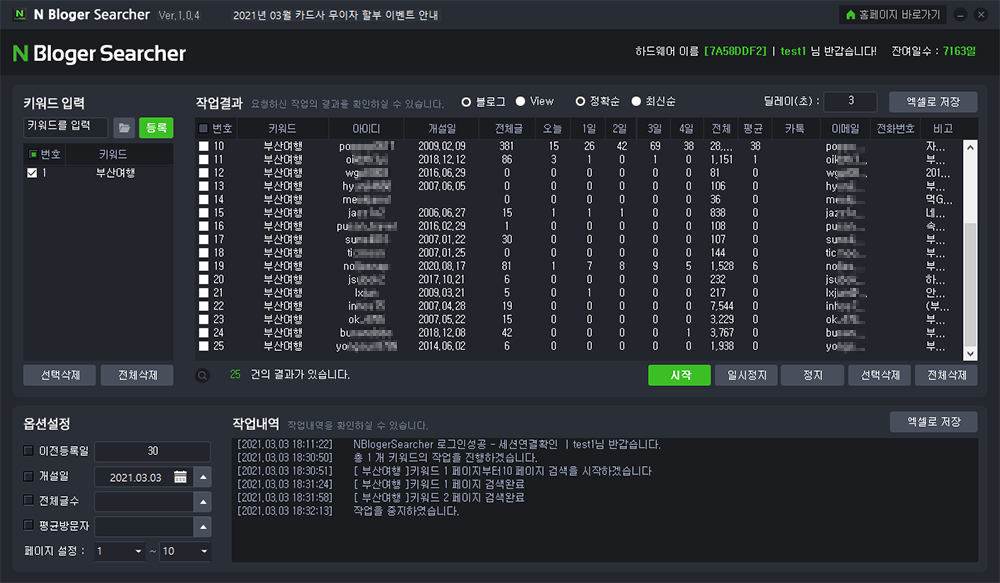Uncheck keyword 1 부산여행 checkbox

click(x=32, y=173)
